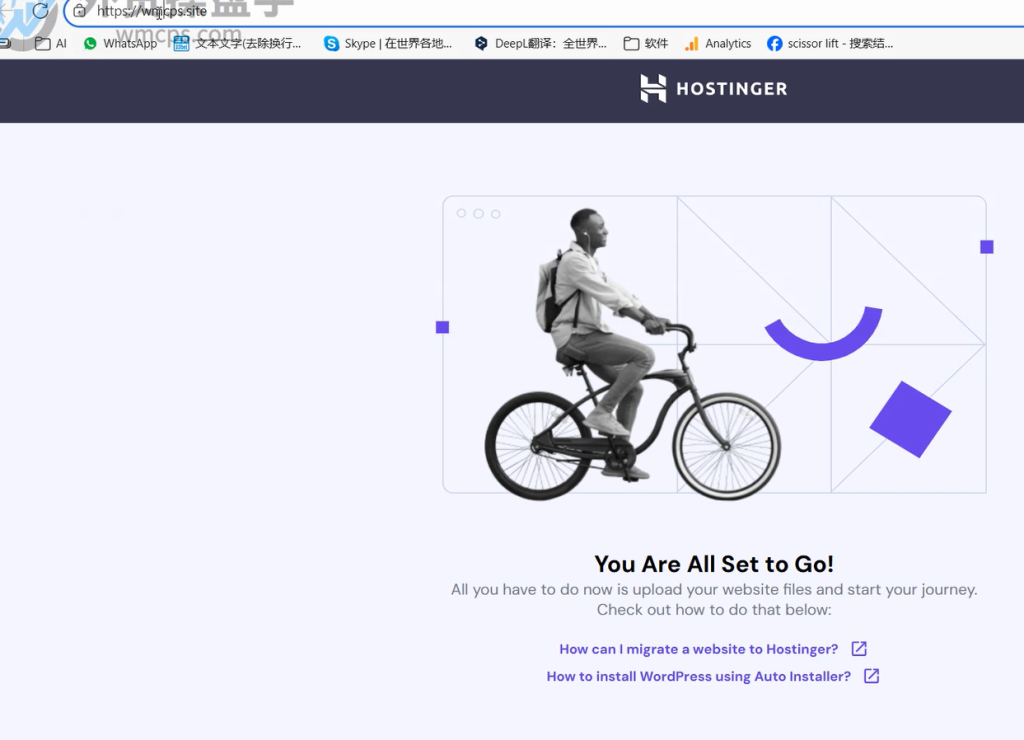Expand the 软件 bookmarks folder
The height and width of the screenshot is (740, 1024).
(645, 43)
